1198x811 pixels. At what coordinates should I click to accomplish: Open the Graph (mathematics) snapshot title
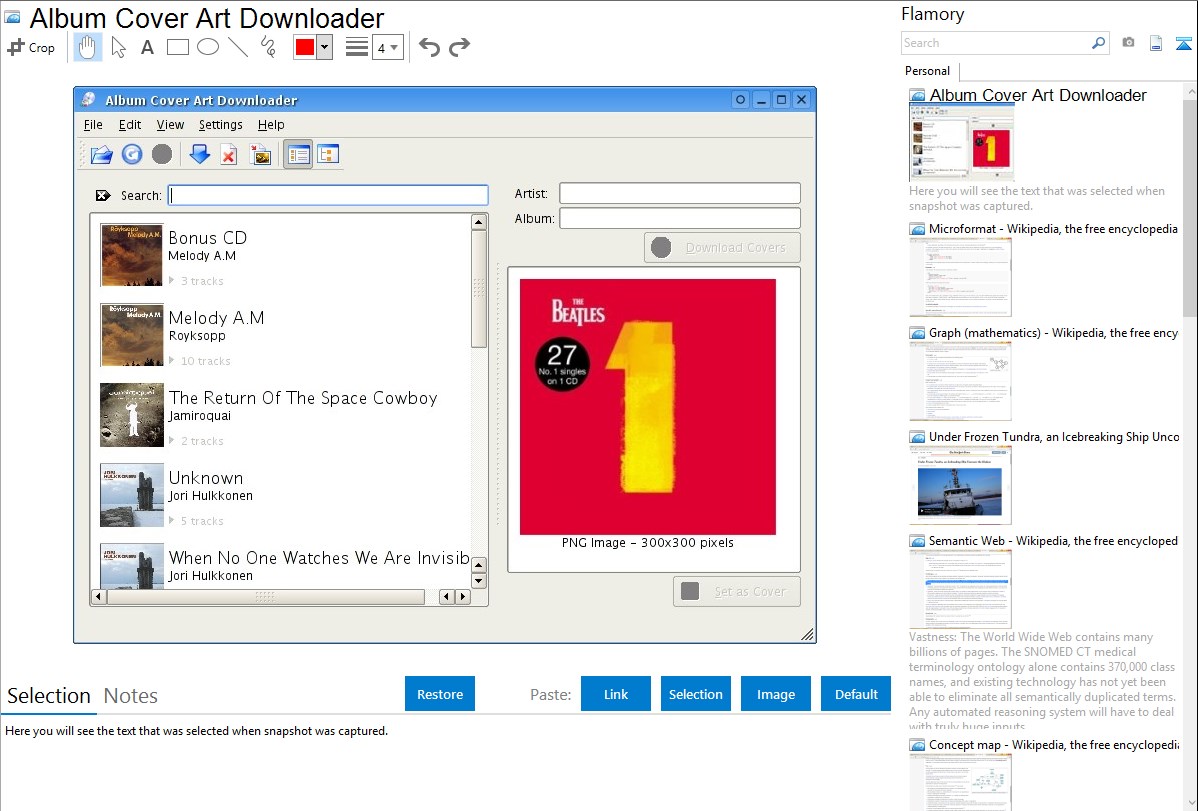(1054, 333)
